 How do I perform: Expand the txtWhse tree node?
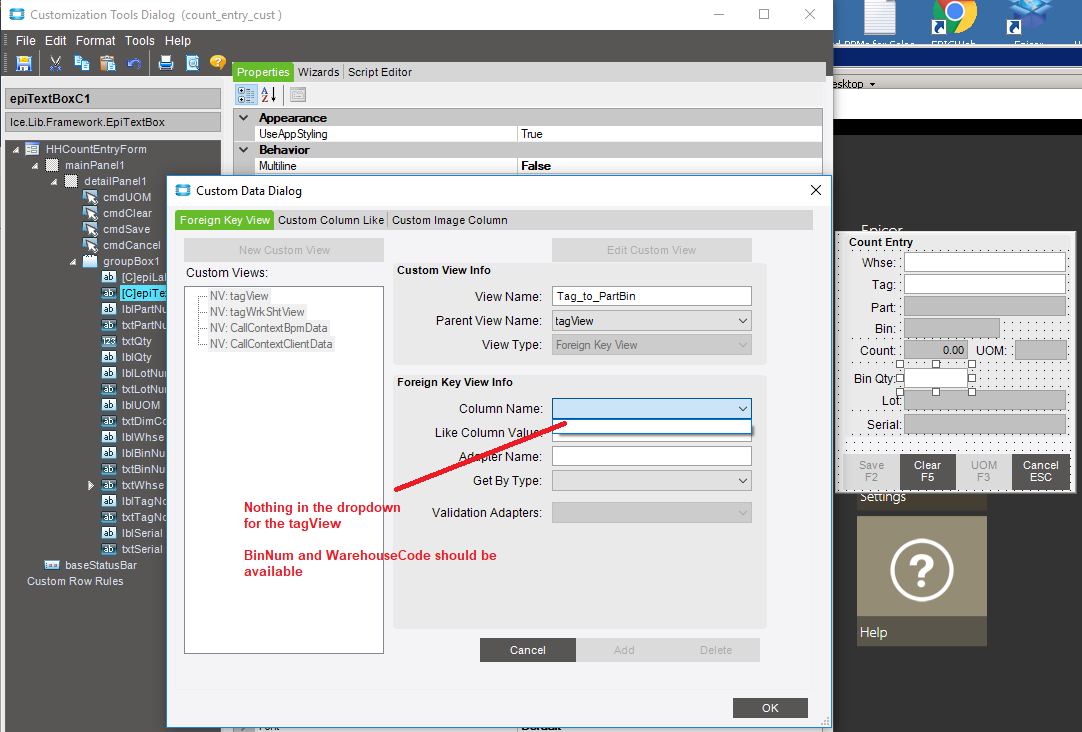tap(91, 484)
